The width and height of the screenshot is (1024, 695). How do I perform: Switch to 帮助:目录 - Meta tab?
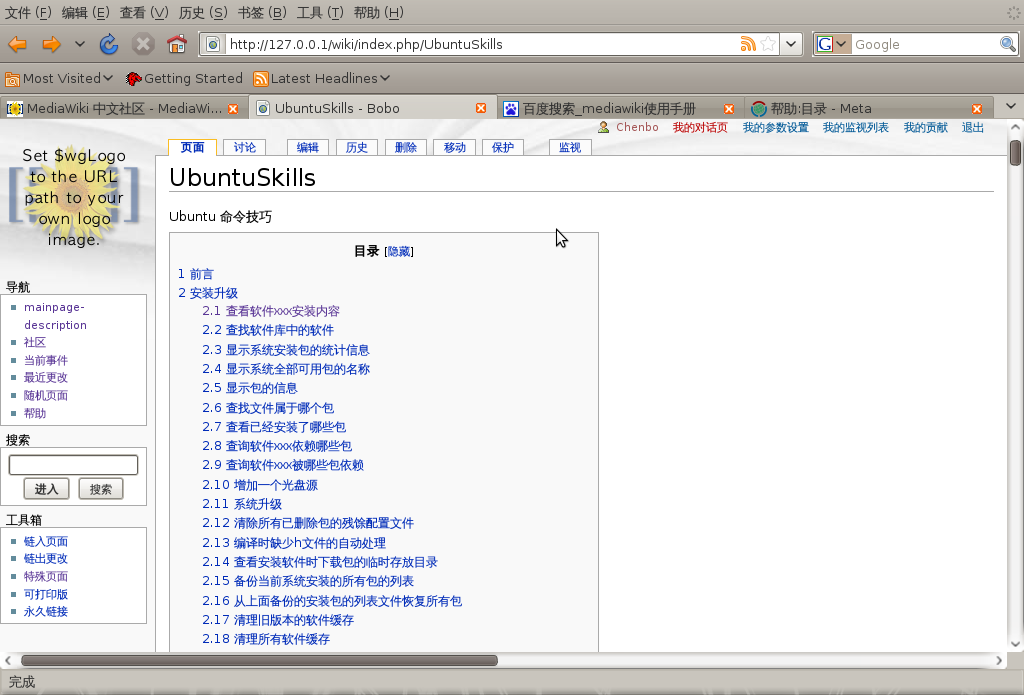pyautogui.click(x=867, y=108)
